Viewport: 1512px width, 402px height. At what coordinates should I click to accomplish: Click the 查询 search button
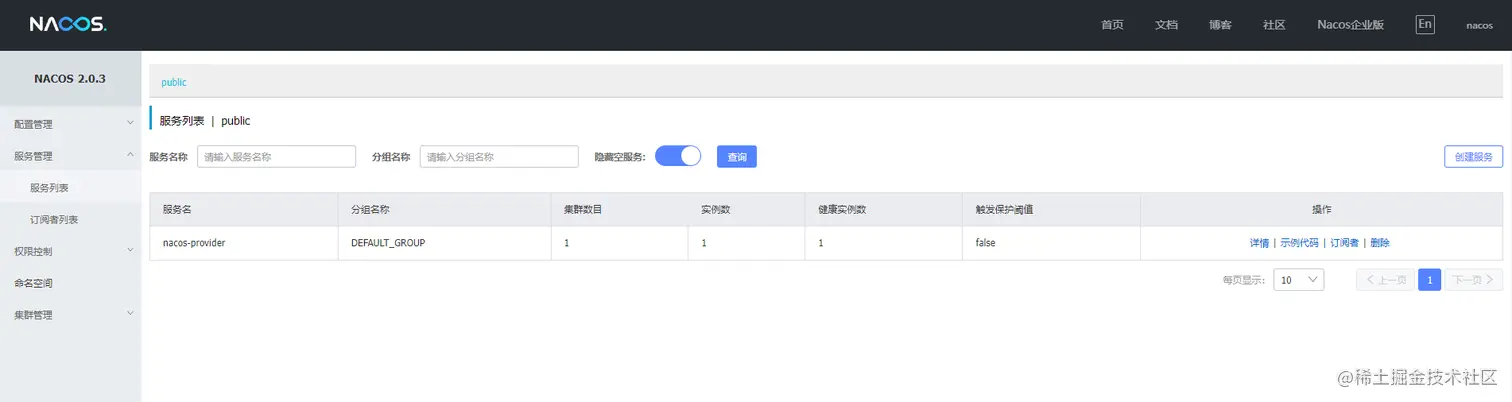click(x=737, y=156)
